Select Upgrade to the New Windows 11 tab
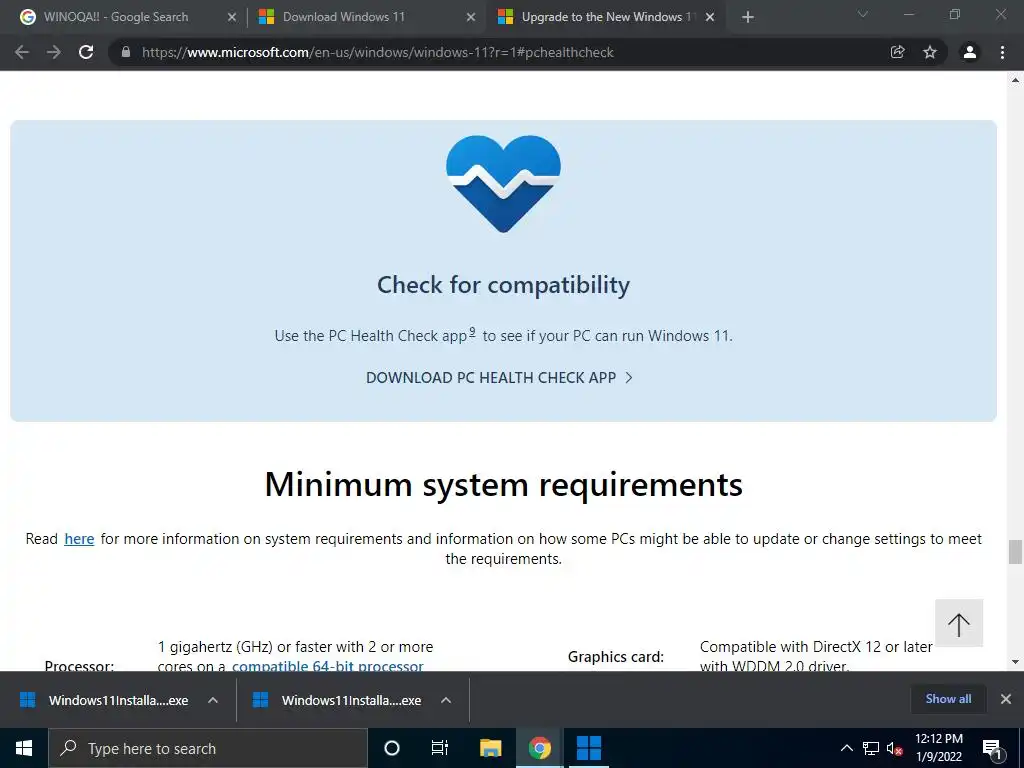The height and width of the screenshot is (768, 1024). (606, 17)
